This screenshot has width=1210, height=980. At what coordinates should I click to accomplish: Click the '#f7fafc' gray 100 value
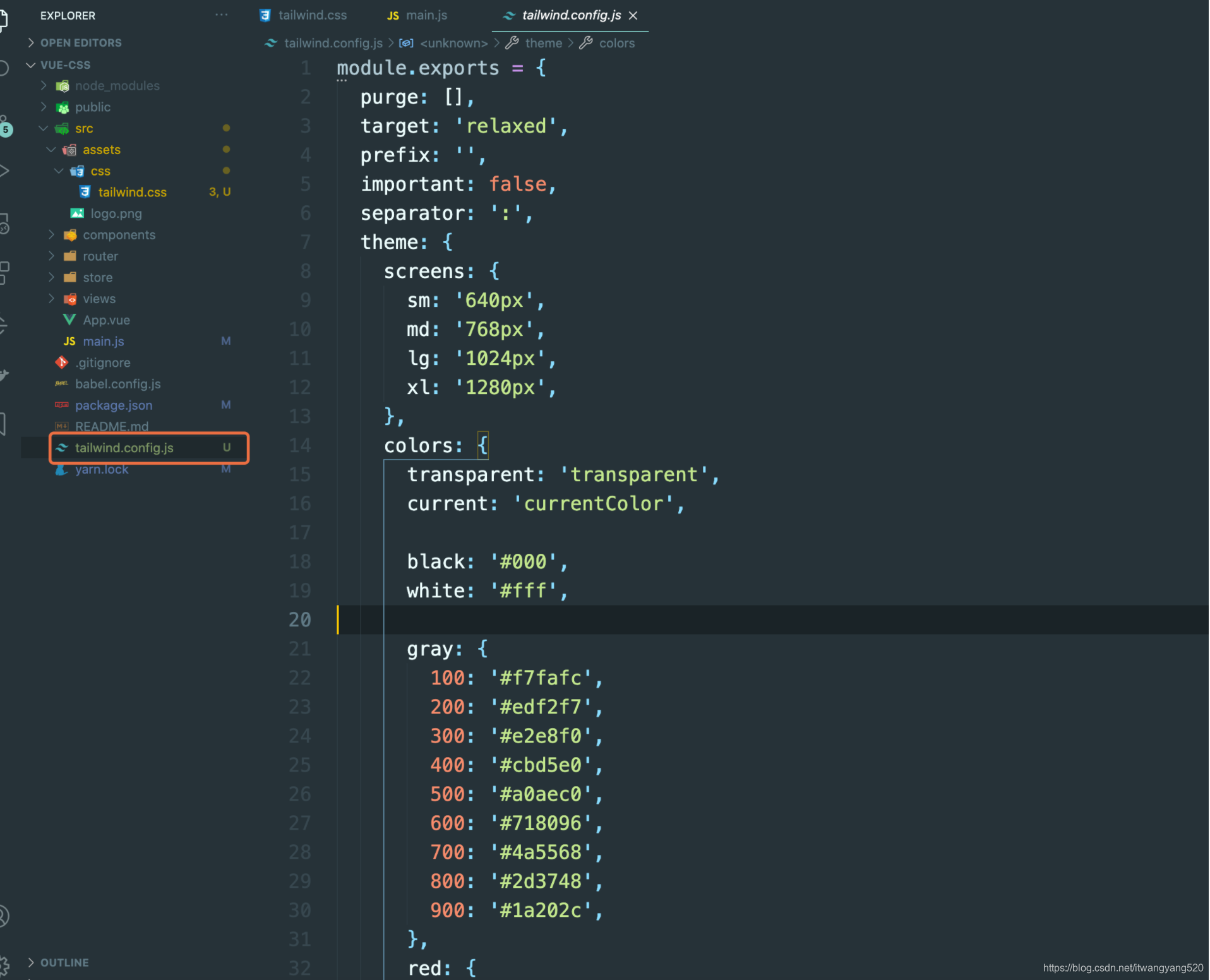tap(541, 678)
